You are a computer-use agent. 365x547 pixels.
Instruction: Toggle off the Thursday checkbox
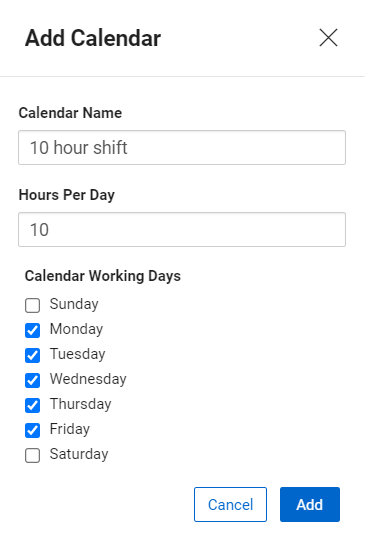pos(32,405)
